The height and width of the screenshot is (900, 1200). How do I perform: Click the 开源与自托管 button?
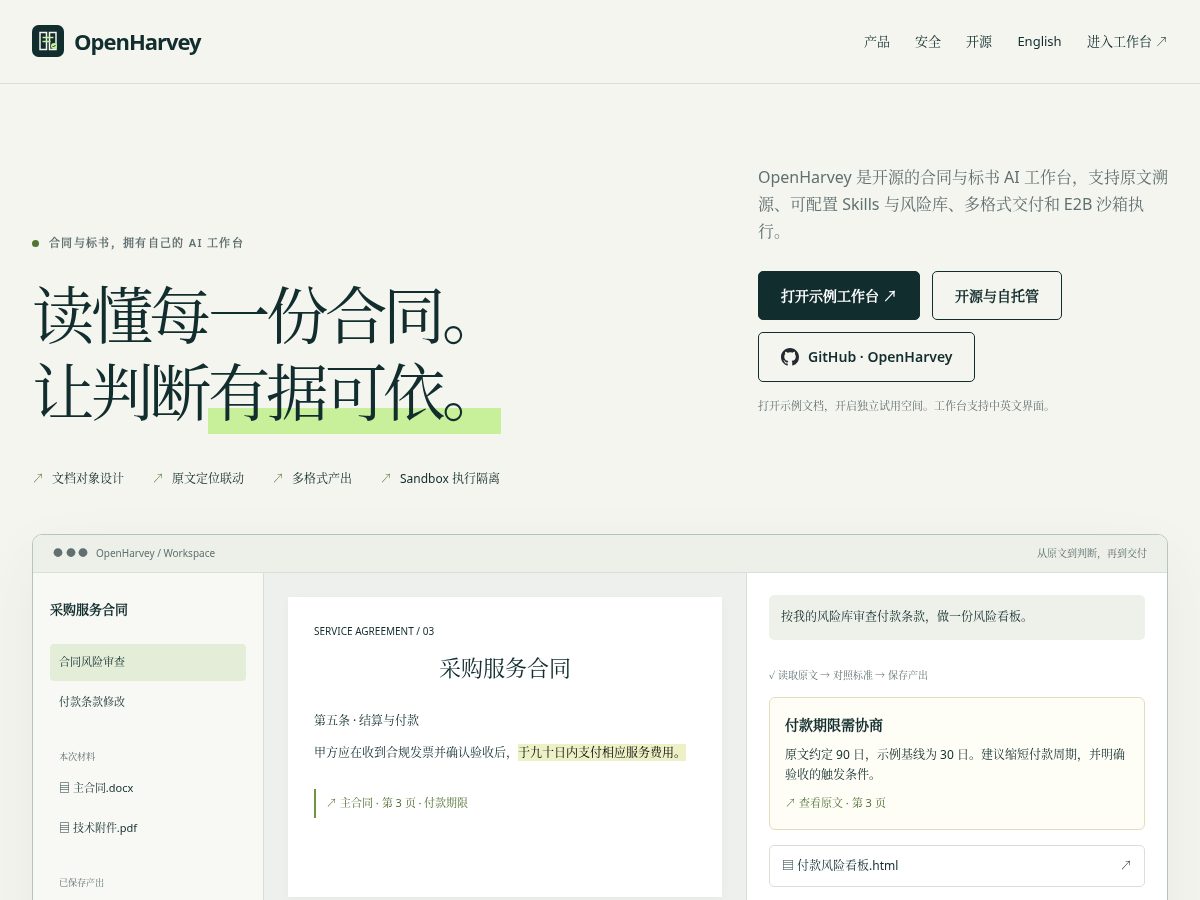click(997, 295)
